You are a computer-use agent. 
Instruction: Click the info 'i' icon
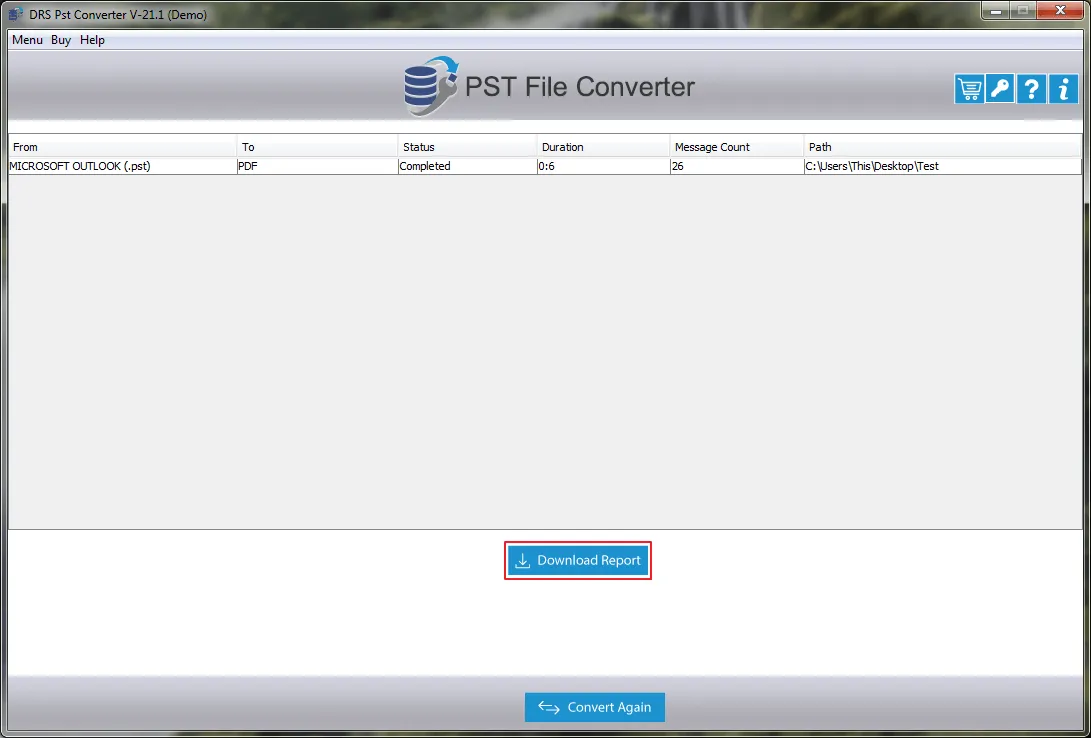pyautogui.click(x=1062, y=89)
